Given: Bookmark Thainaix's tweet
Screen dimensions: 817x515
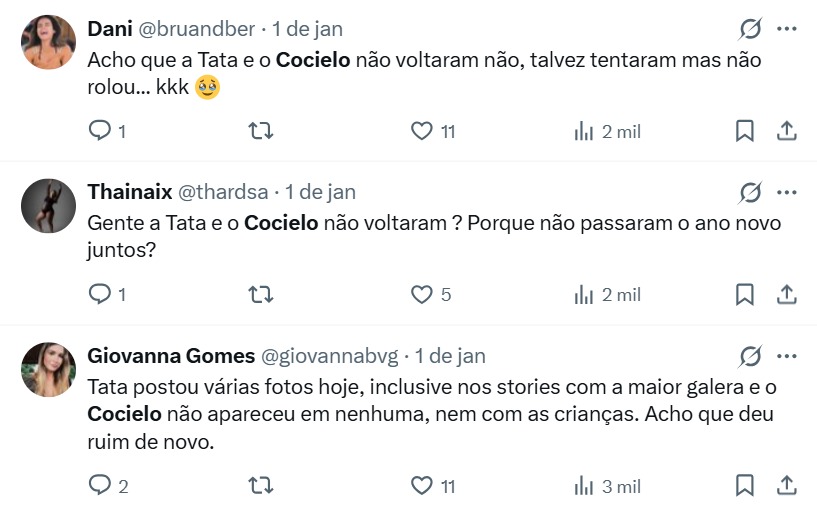Looking at the screenshot, I should [745, 295].
